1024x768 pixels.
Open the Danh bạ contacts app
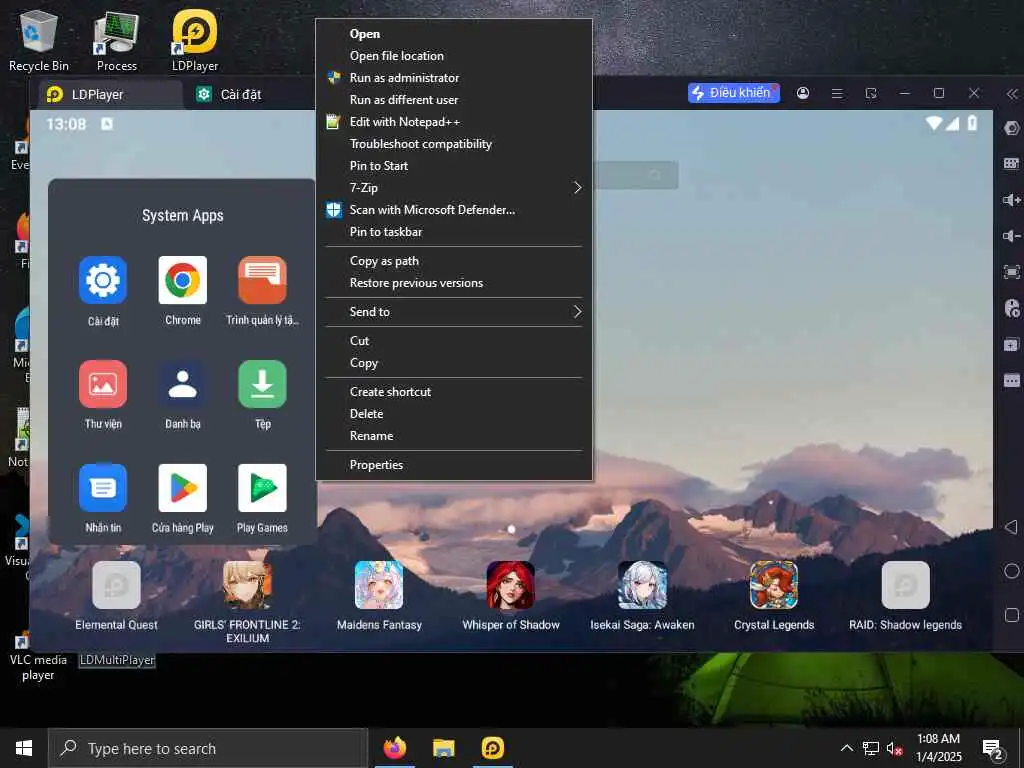tap(183, 394)
